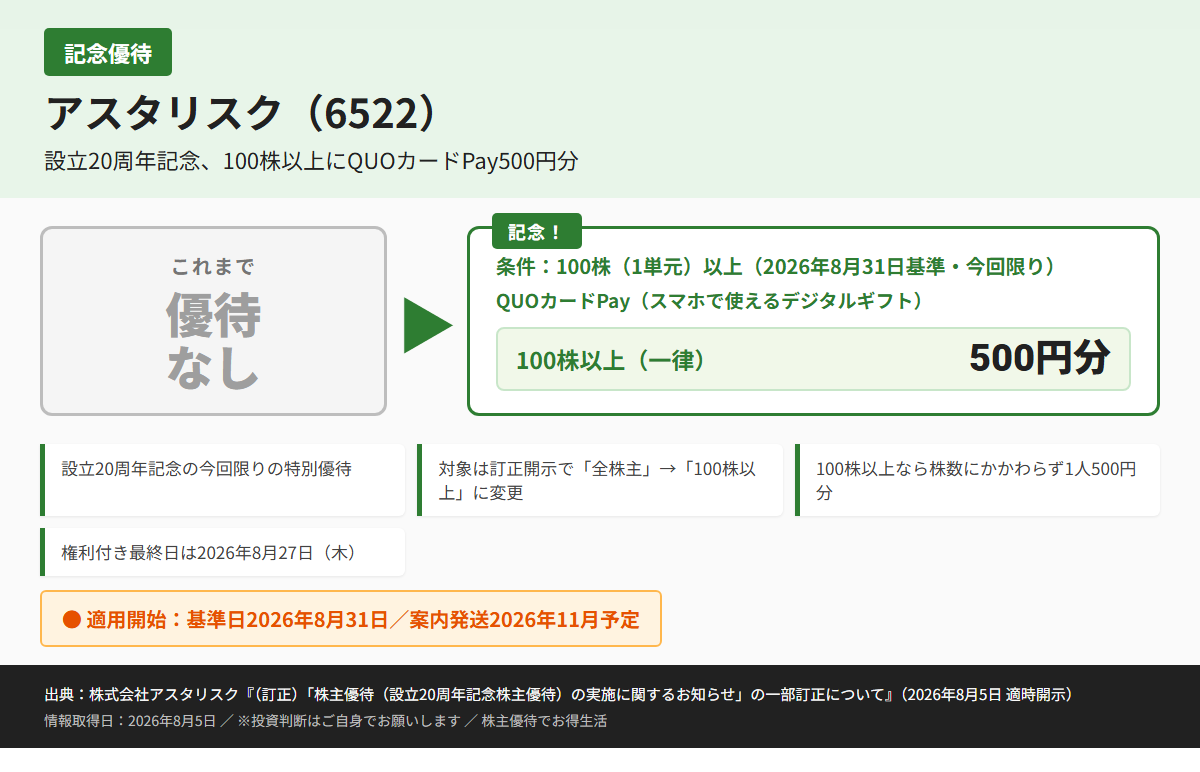Click the 出典：株式会社アスタリスク source line
Screen dimensions: 1200x772
(x=558, y=695)
